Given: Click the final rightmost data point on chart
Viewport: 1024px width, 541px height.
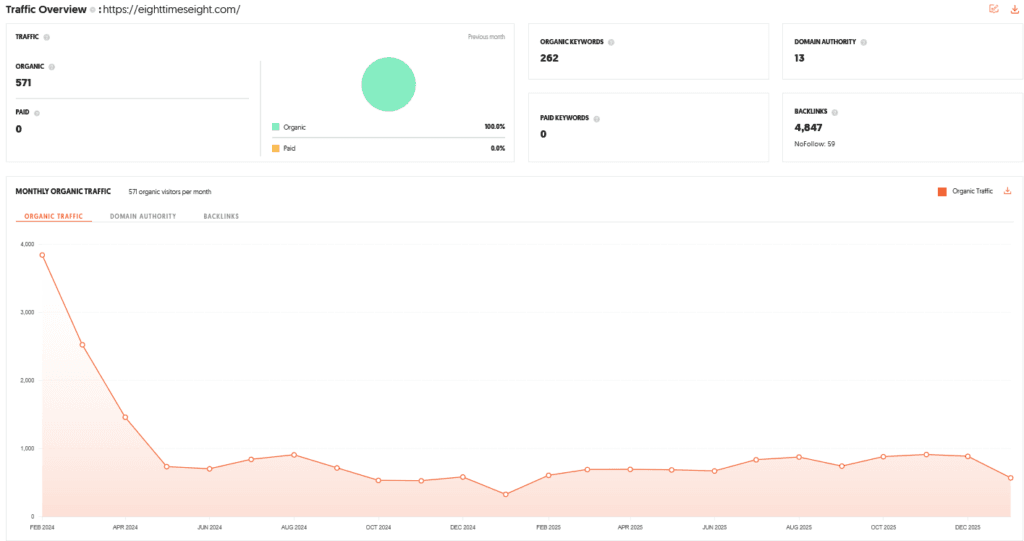Looking at the screenshot, I should pos(1010,478).
